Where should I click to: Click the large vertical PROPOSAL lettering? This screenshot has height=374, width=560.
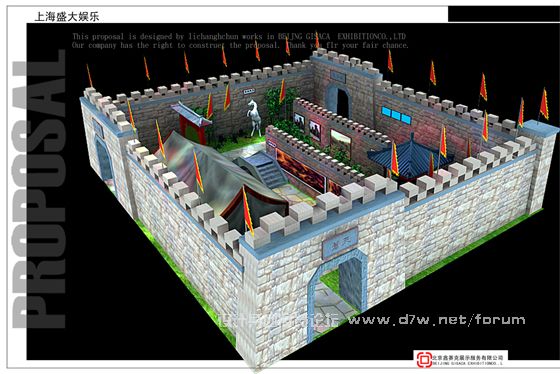coord(39,189)
